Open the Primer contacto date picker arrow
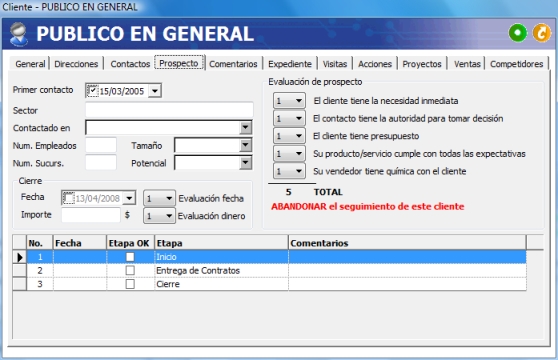Image resolution: width=558 pixels, height=360 pixels. click(x=154, y=91)
